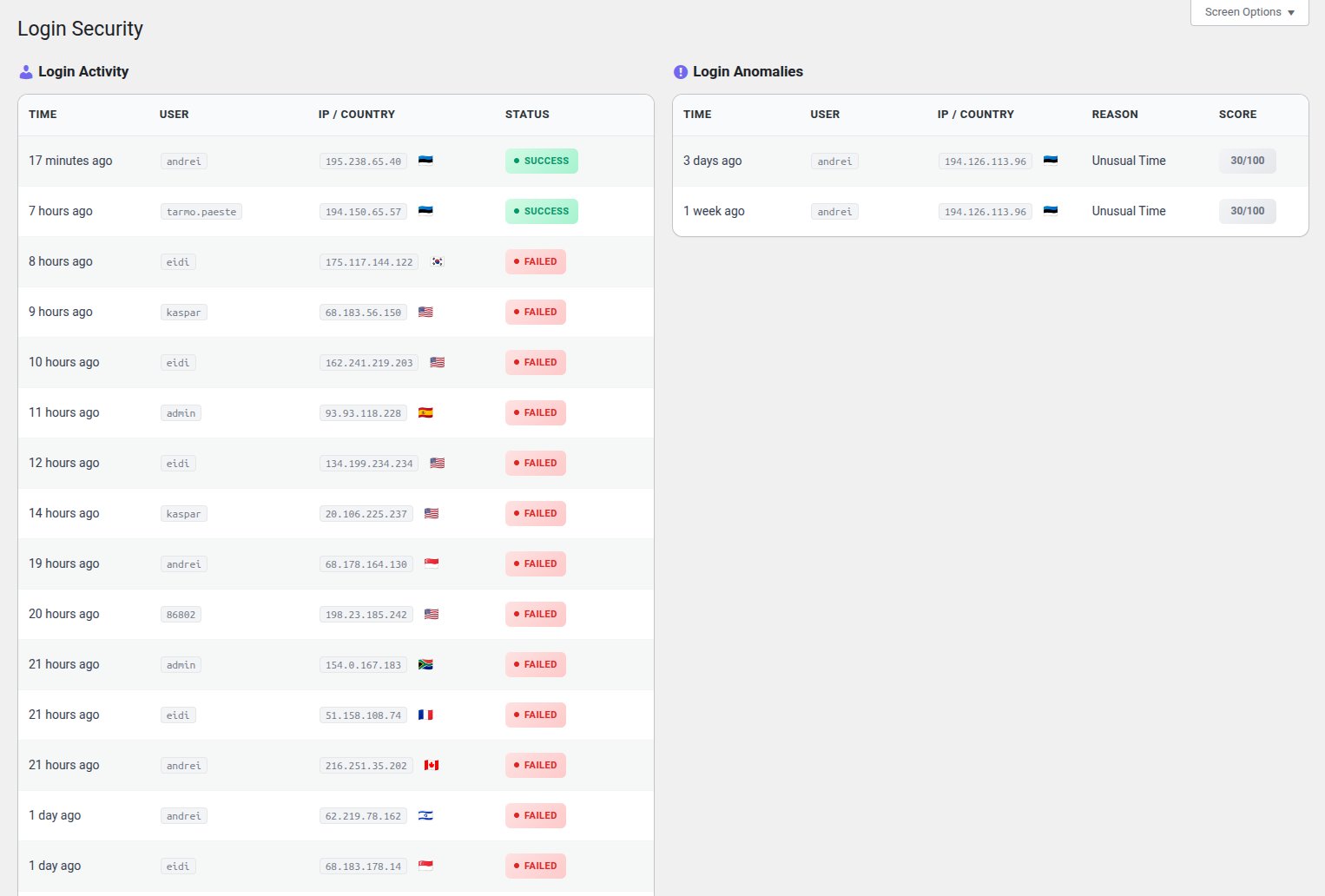1325x896 pixels.
Task: Click the South Korean flag in the failed login row
Action: pyautogui.click(x=437, y=261)
